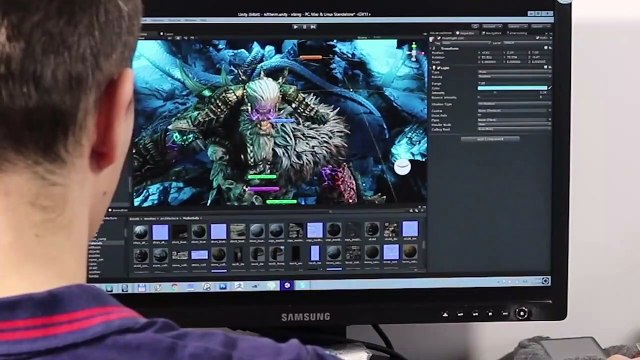Open Skype from the Windows taskbar
This screenshot has width=640, height=360.
point(302,285)
